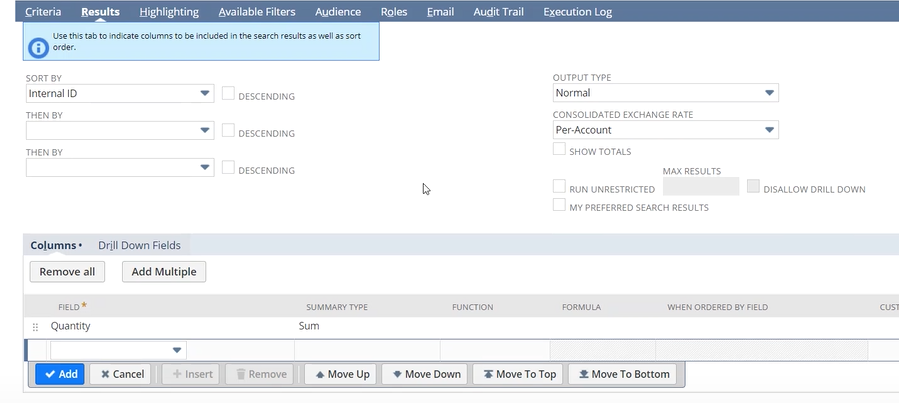The image size is (899, 403).
Task: Click the Add button with checkmark
Action: pos(59,374)
